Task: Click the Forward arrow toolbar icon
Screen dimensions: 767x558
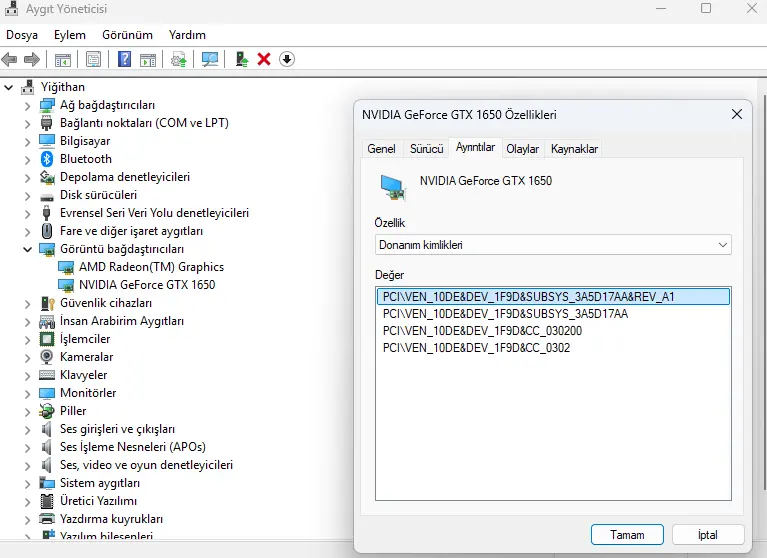Action: point(32,60)
